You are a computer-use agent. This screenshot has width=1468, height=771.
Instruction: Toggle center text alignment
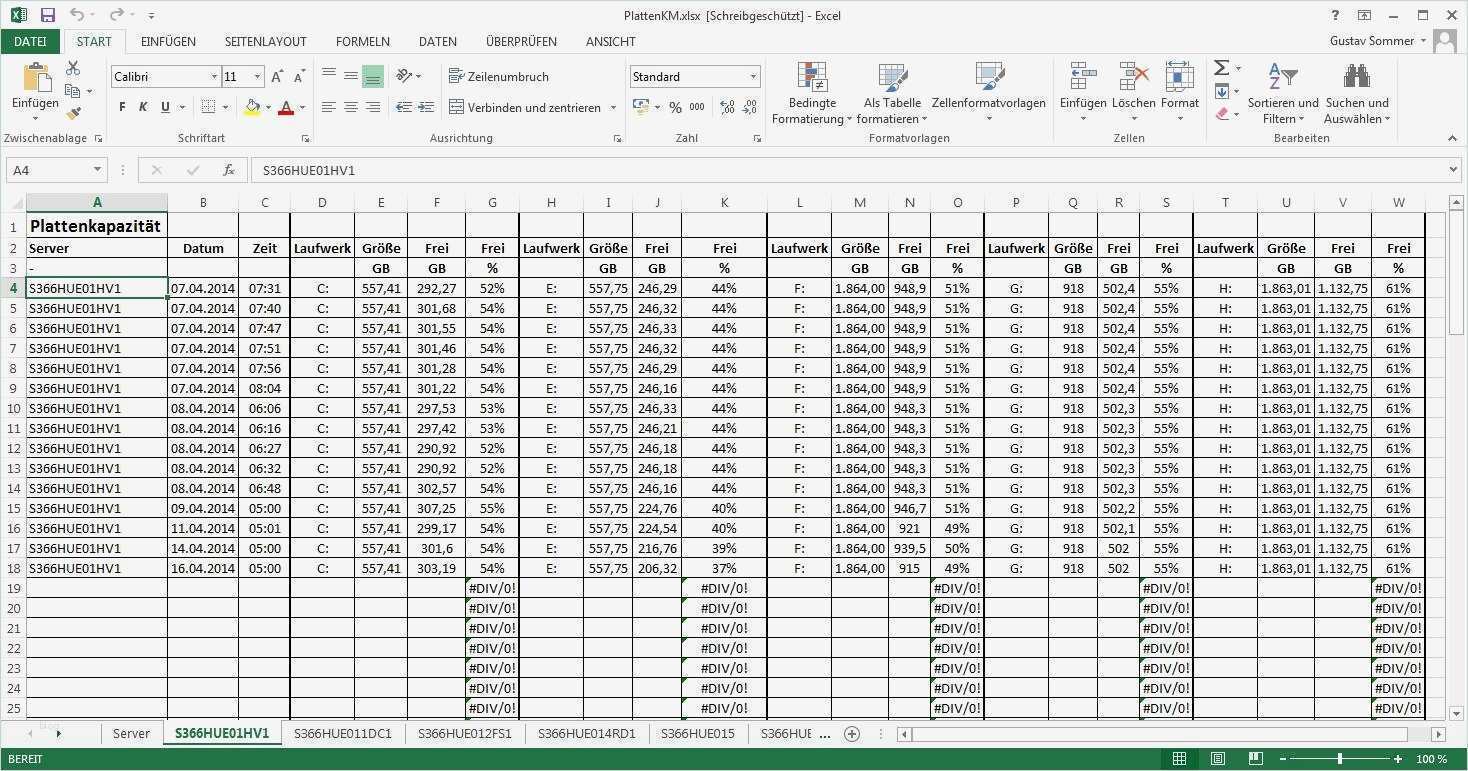click(x=350, y=107)
